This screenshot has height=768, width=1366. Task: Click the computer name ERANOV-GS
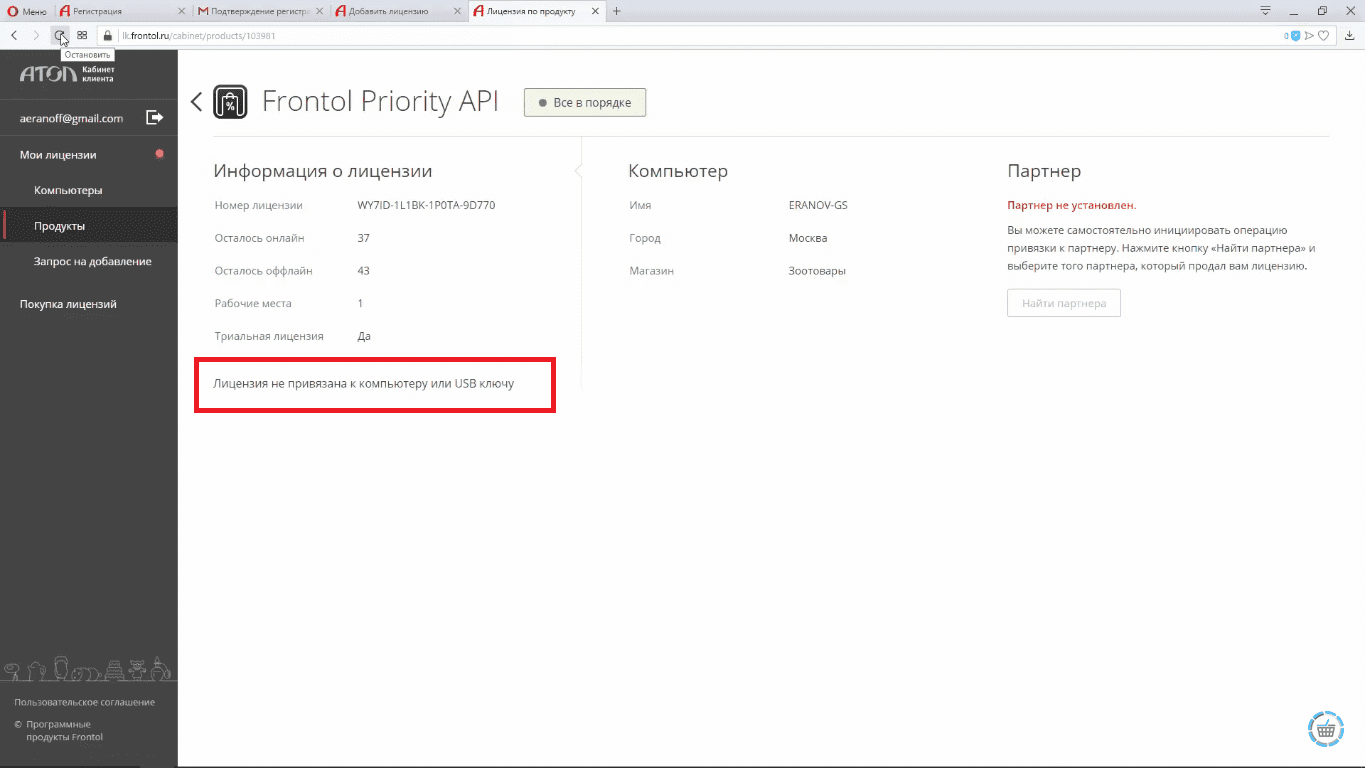pyautogui.click(x=818, y=205)
